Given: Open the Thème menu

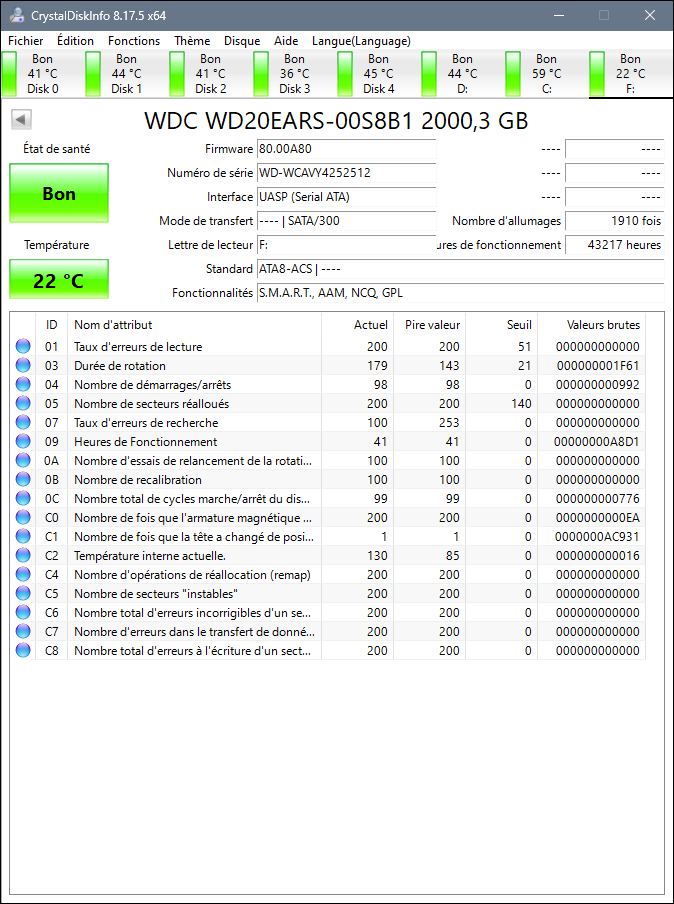Looking at the screenshot, I should 192,41.
